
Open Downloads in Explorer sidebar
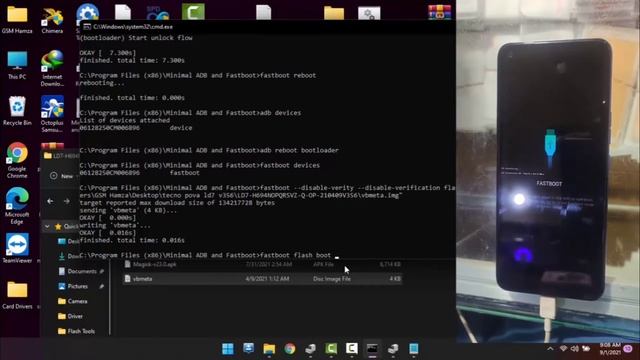pyautogui.click(x=69, y=256)
